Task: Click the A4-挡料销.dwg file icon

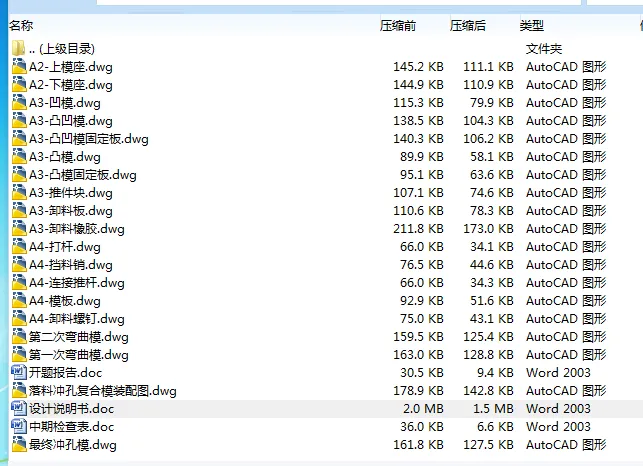Action: click(19, 265)
